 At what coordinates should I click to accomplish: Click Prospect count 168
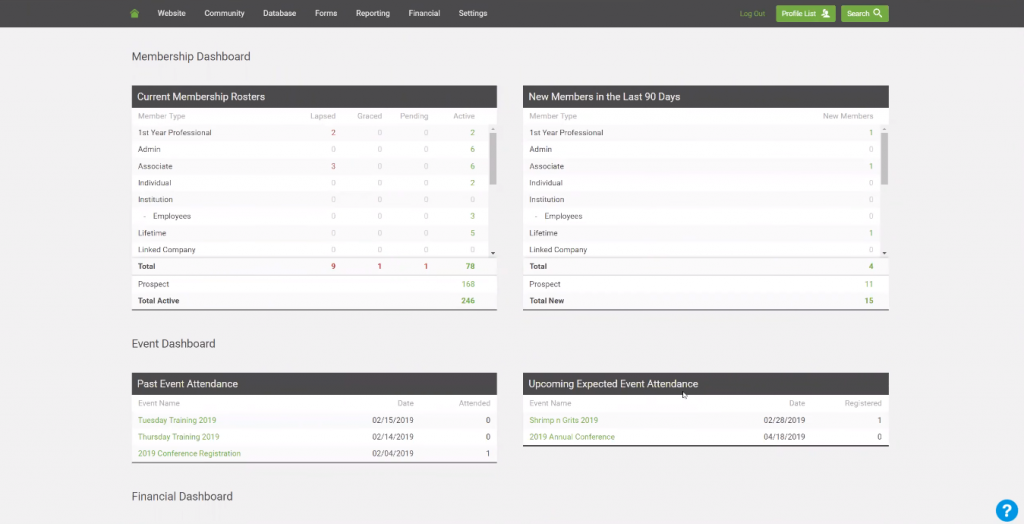[468, 284]
